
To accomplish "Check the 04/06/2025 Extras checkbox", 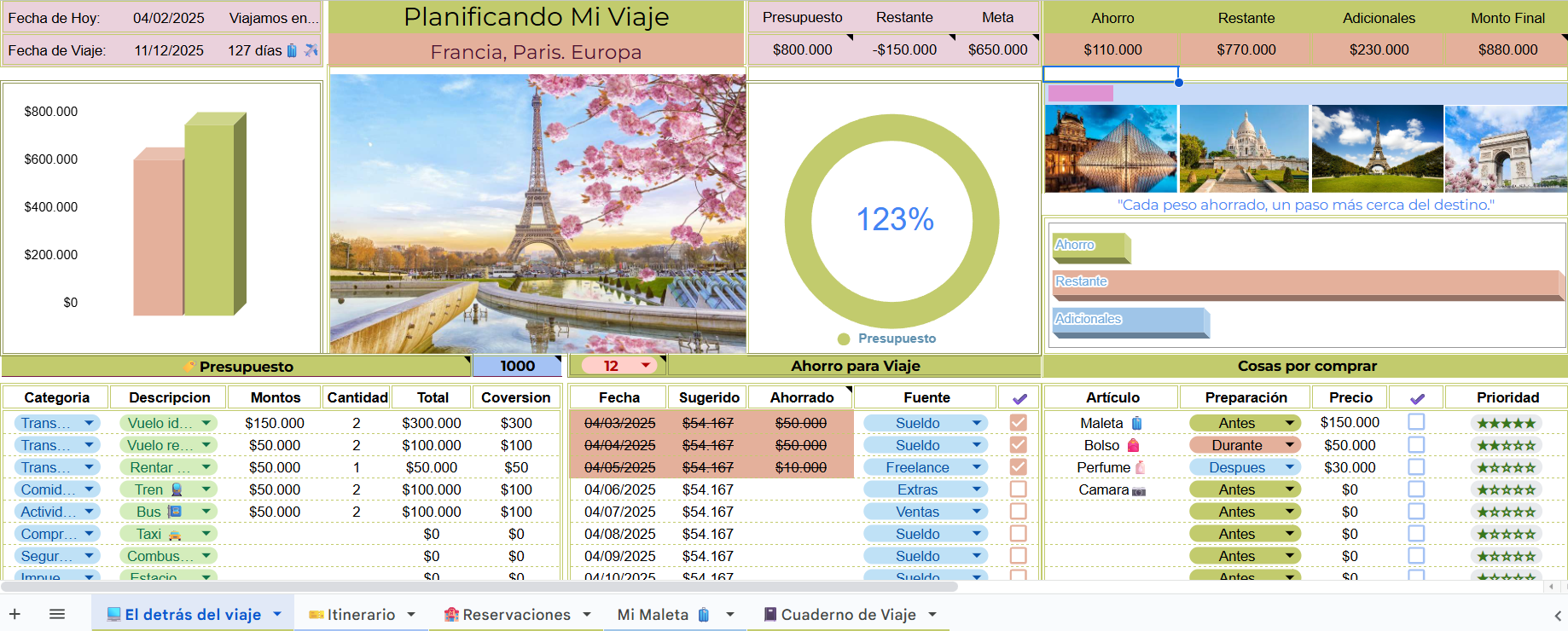I will coord(1018,489).
